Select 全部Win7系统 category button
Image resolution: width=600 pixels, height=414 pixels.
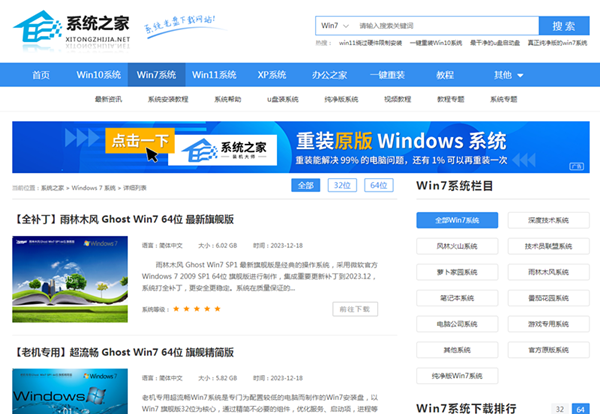pos(457,220)
